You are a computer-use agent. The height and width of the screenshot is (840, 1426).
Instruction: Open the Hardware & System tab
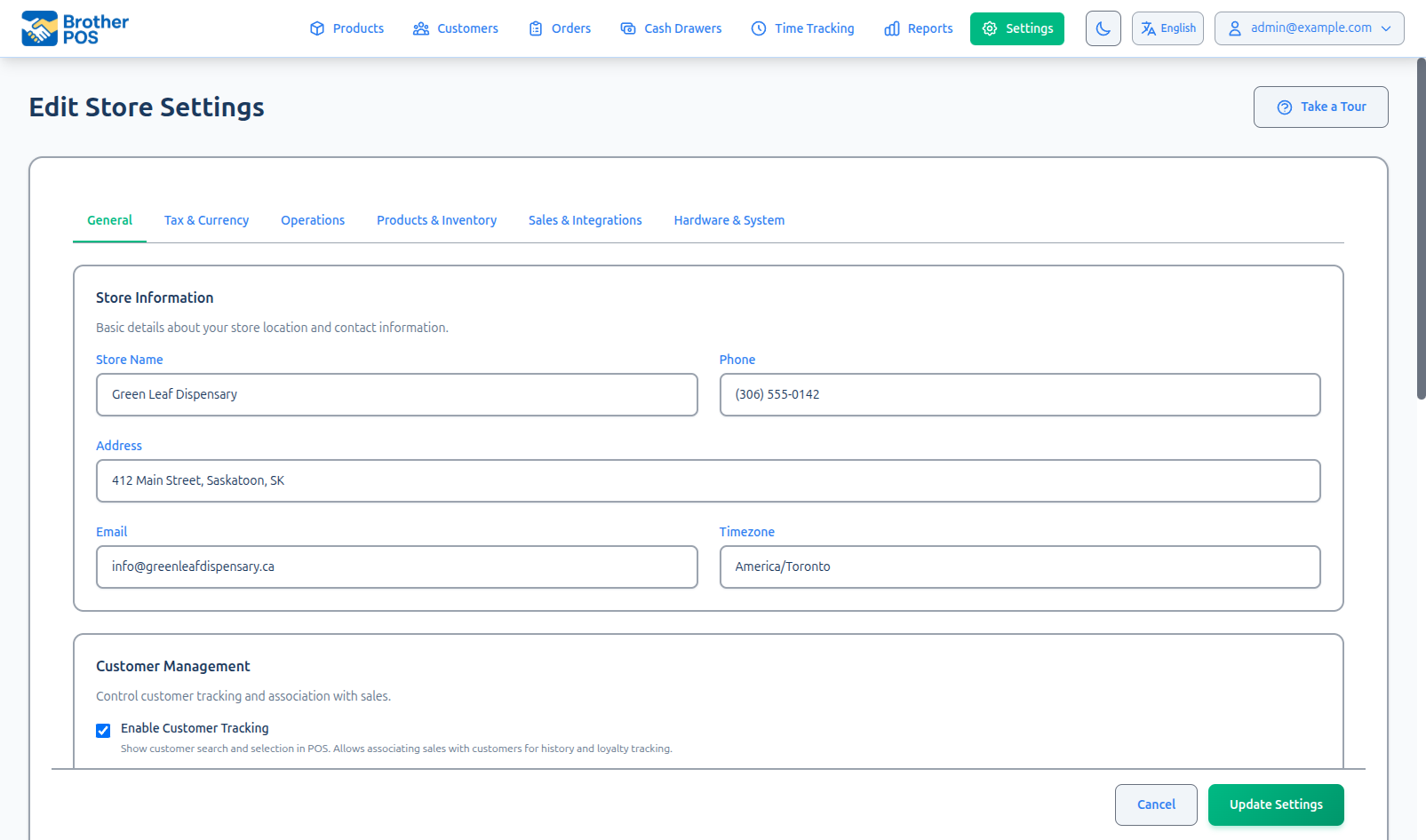coord(729,219)
